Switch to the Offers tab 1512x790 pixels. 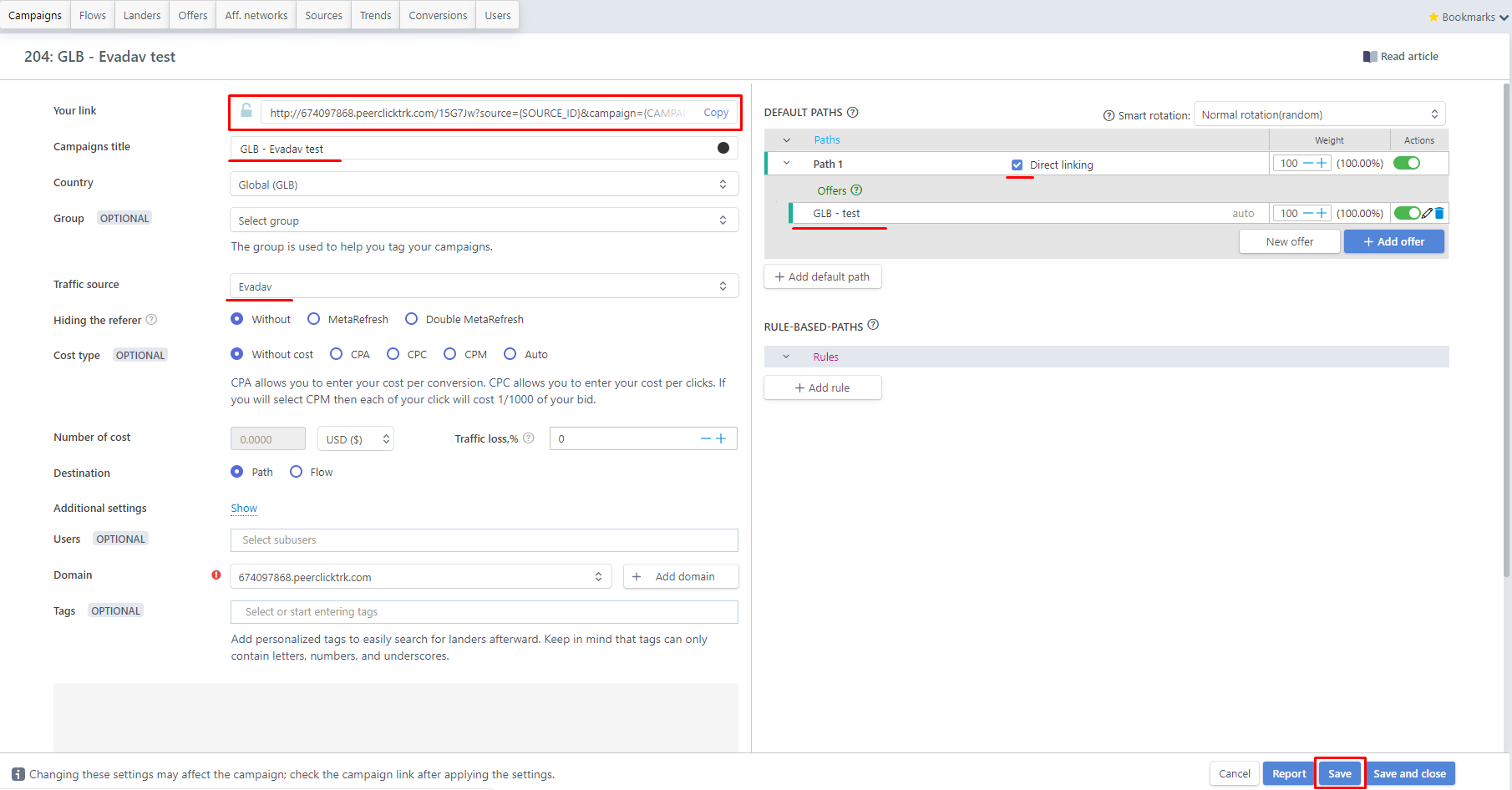(193, 15)
